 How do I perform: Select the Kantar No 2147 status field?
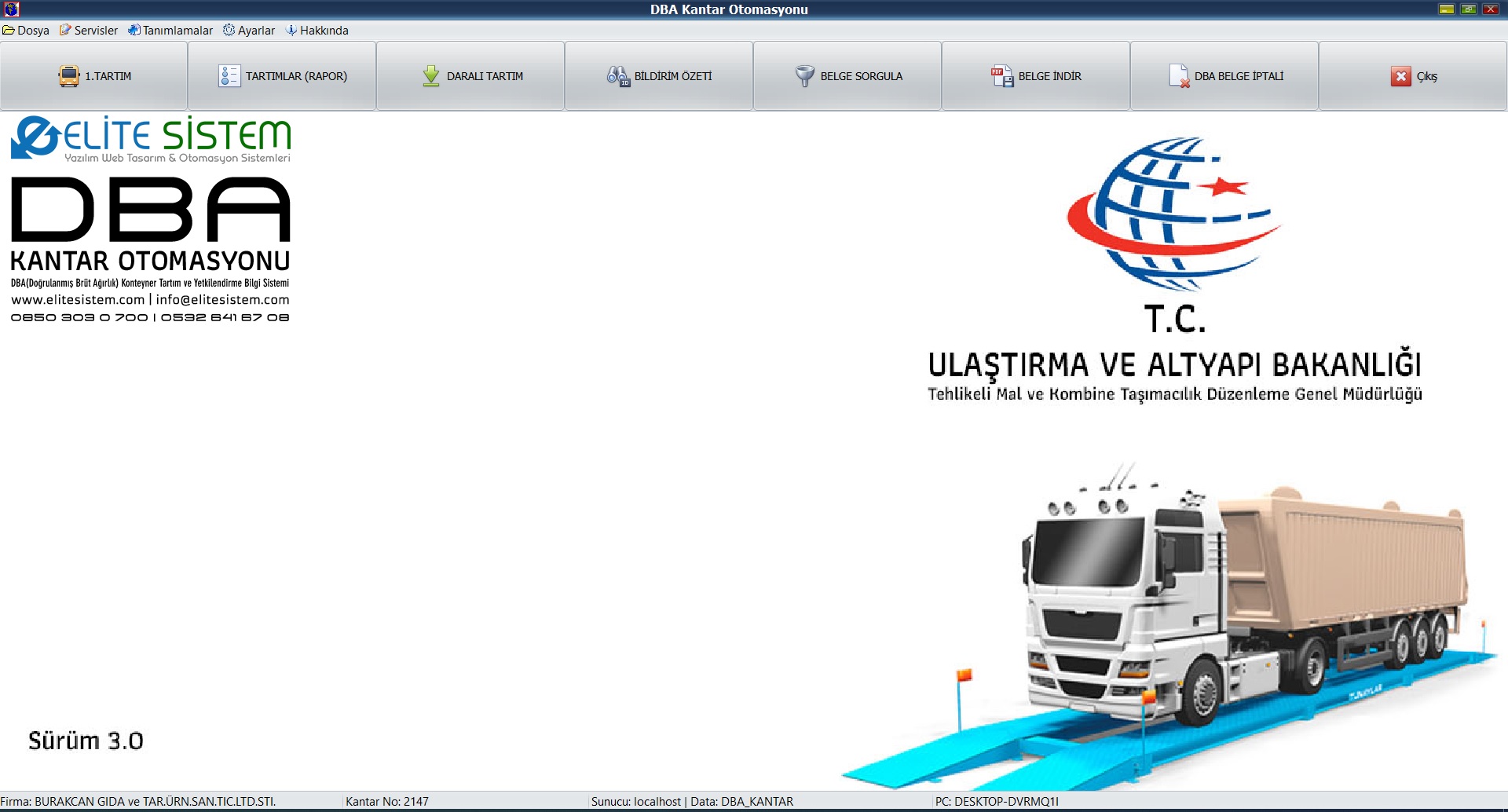coord(386,802)
